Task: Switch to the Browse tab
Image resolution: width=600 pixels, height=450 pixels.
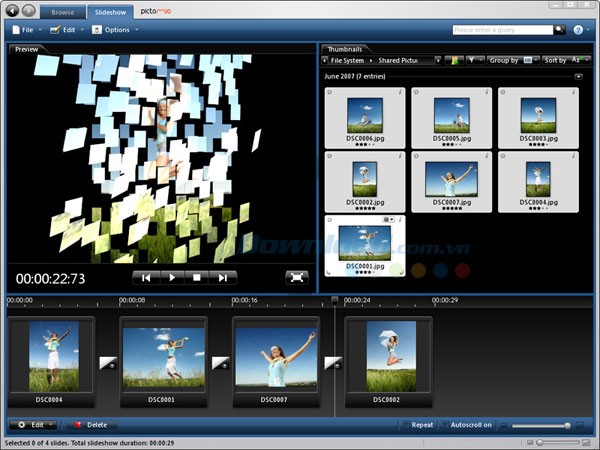Action: [63, 12]
